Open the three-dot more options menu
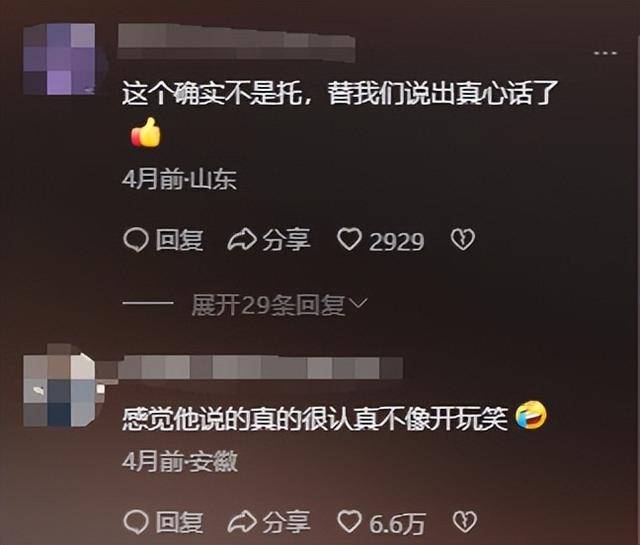The width and height of the screenshot is (640, 545). (x=606, y=53)
